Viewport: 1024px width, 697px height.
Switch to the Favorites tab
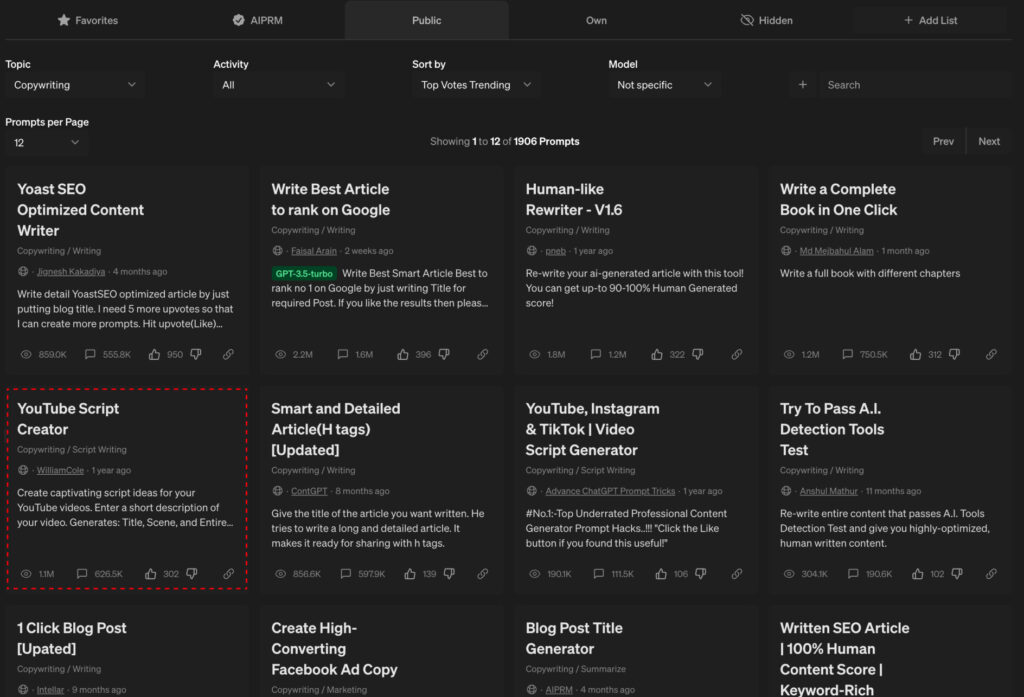pos(88,20)
